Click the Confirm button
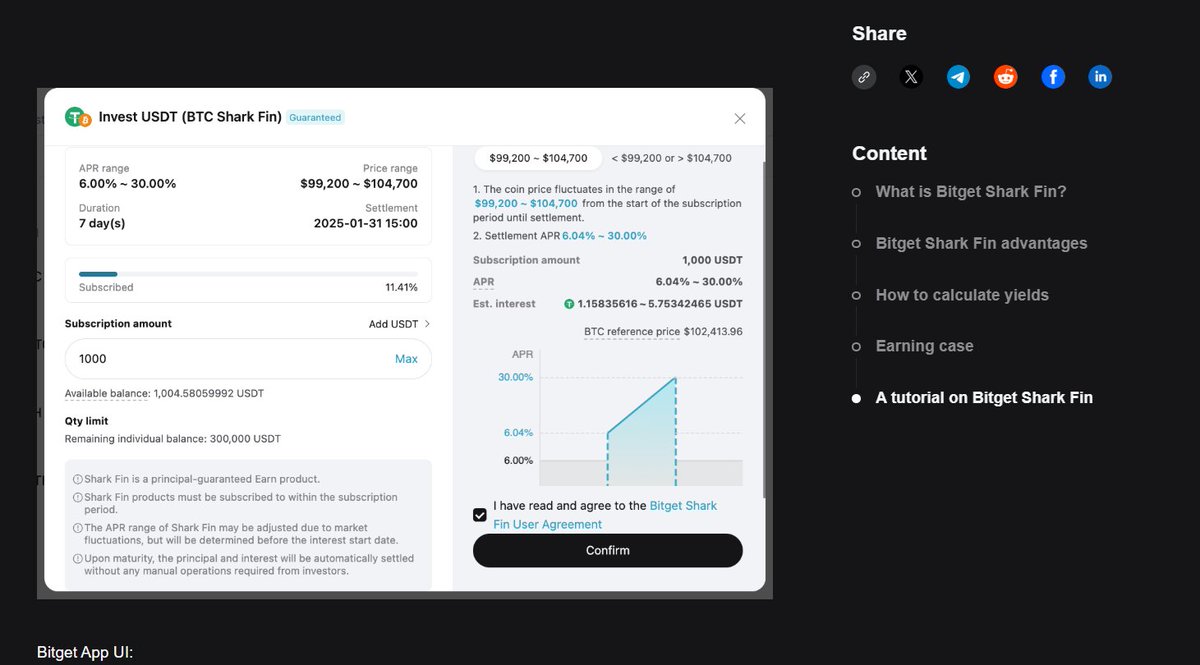The height and width of the screenshot is (665, 1200). 608,550
